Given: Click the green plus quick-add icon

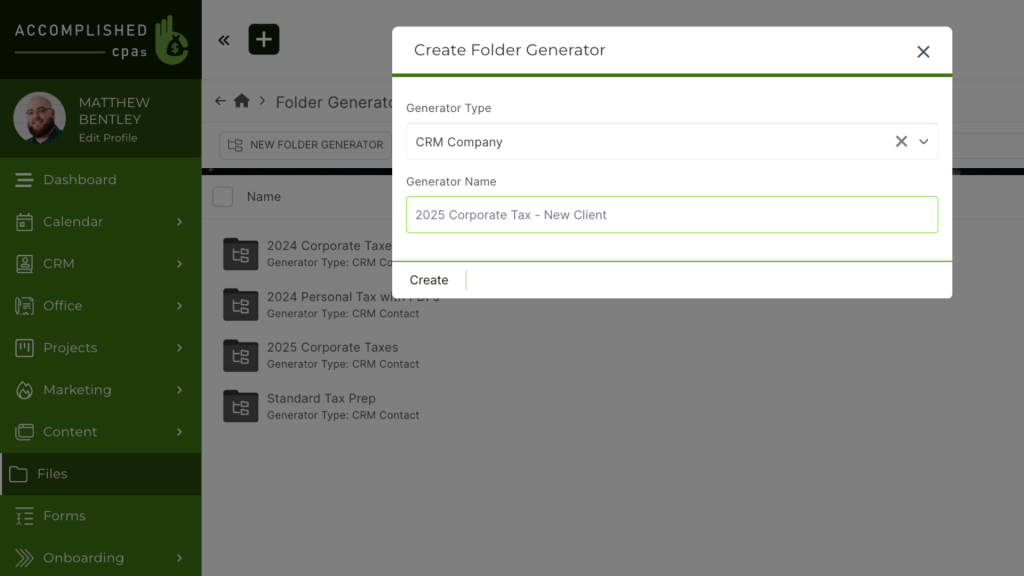Looking at the screenshot, I should [264, 40].
